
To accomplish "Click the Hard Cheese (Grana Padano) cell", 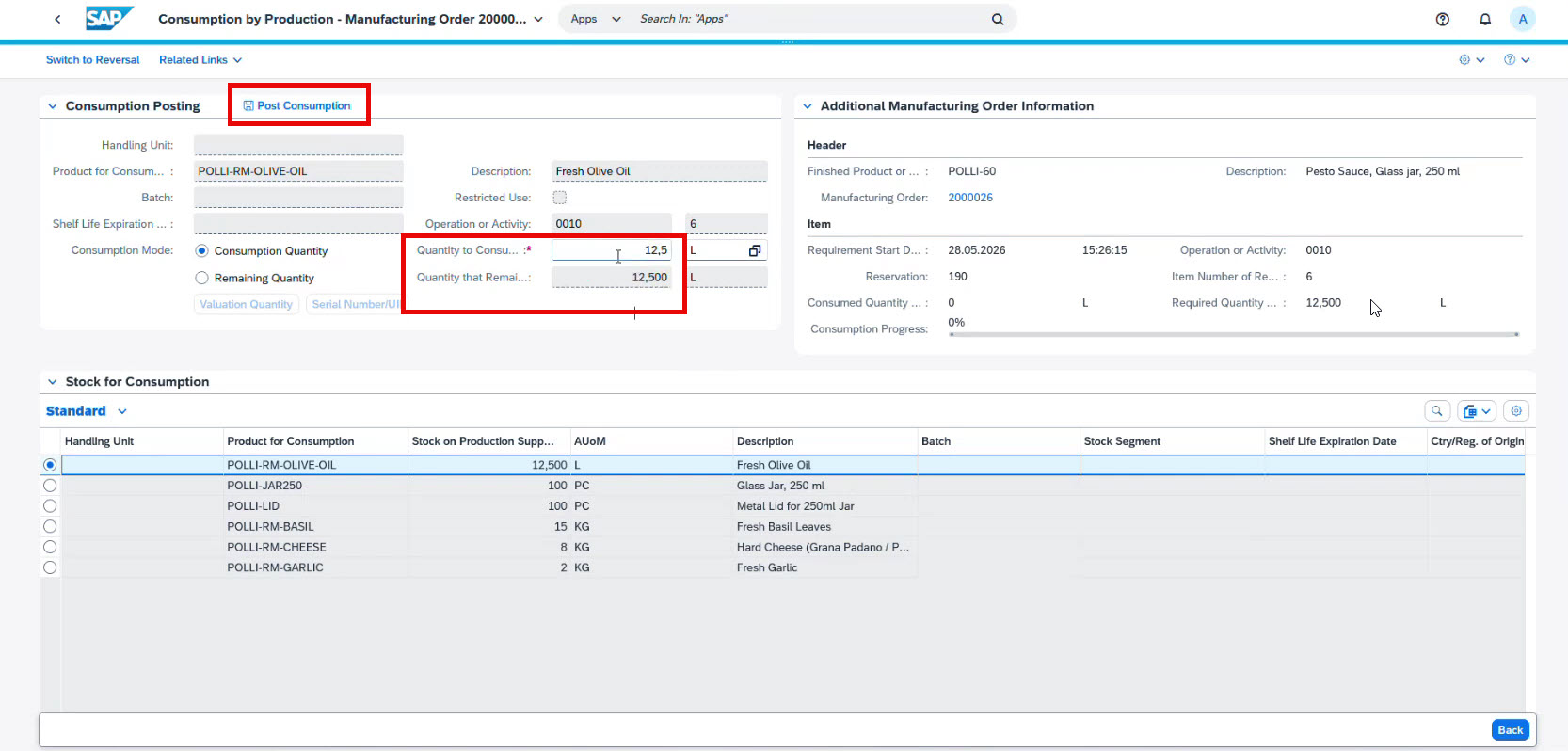I will coord(824,547).
